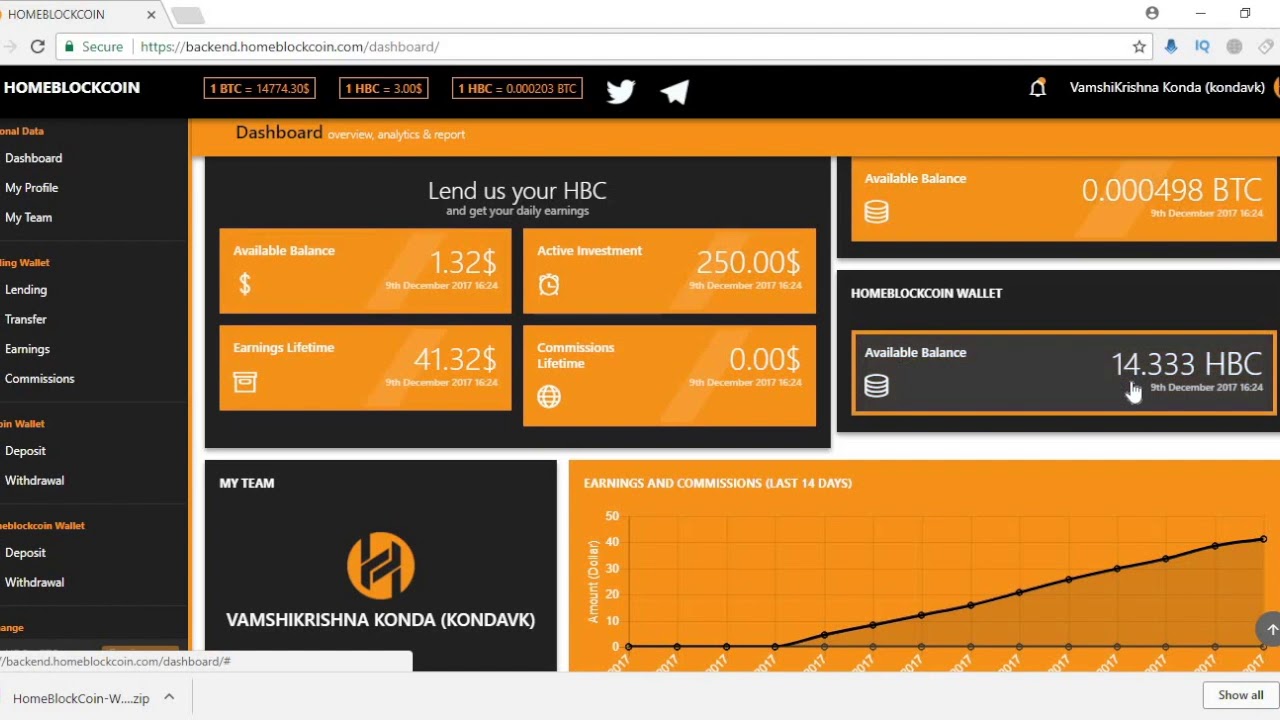Reload the page in Chrome

click(x=37, y=47)
